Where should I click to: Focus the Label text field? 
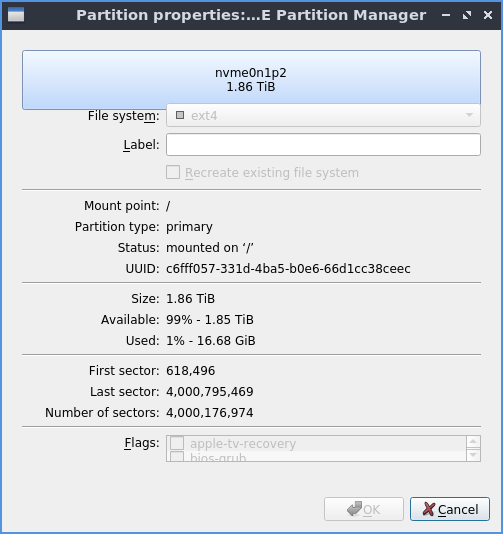click(323, 144)
